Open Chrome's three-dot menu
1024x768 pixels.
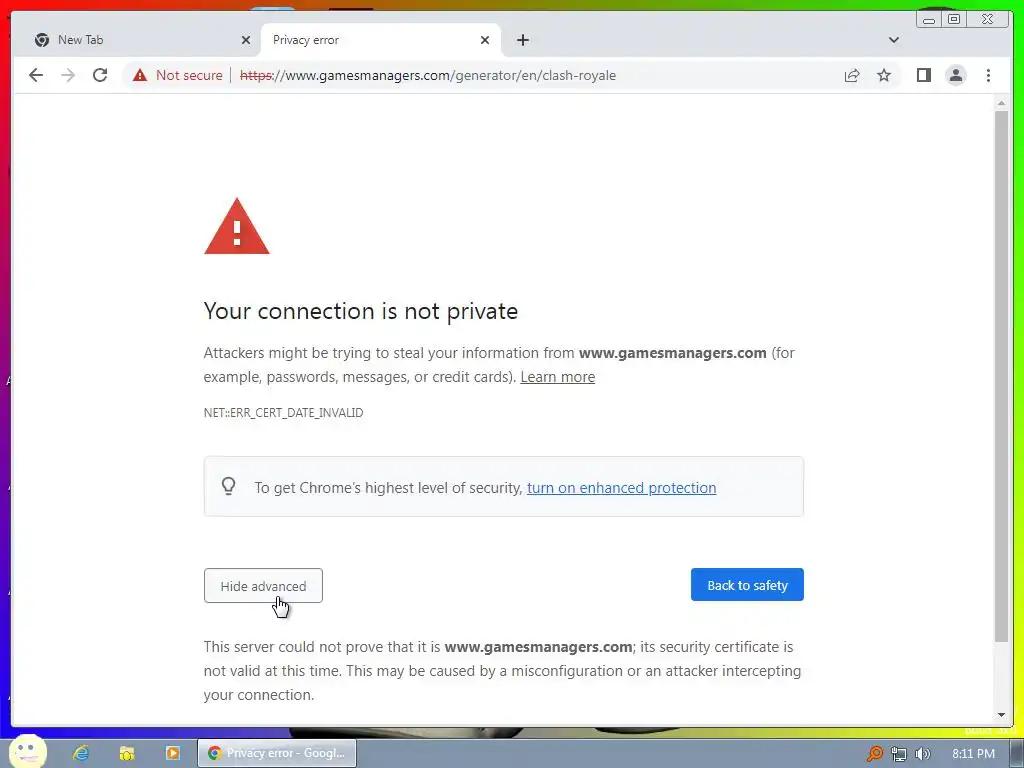click(x=988, y=75)
